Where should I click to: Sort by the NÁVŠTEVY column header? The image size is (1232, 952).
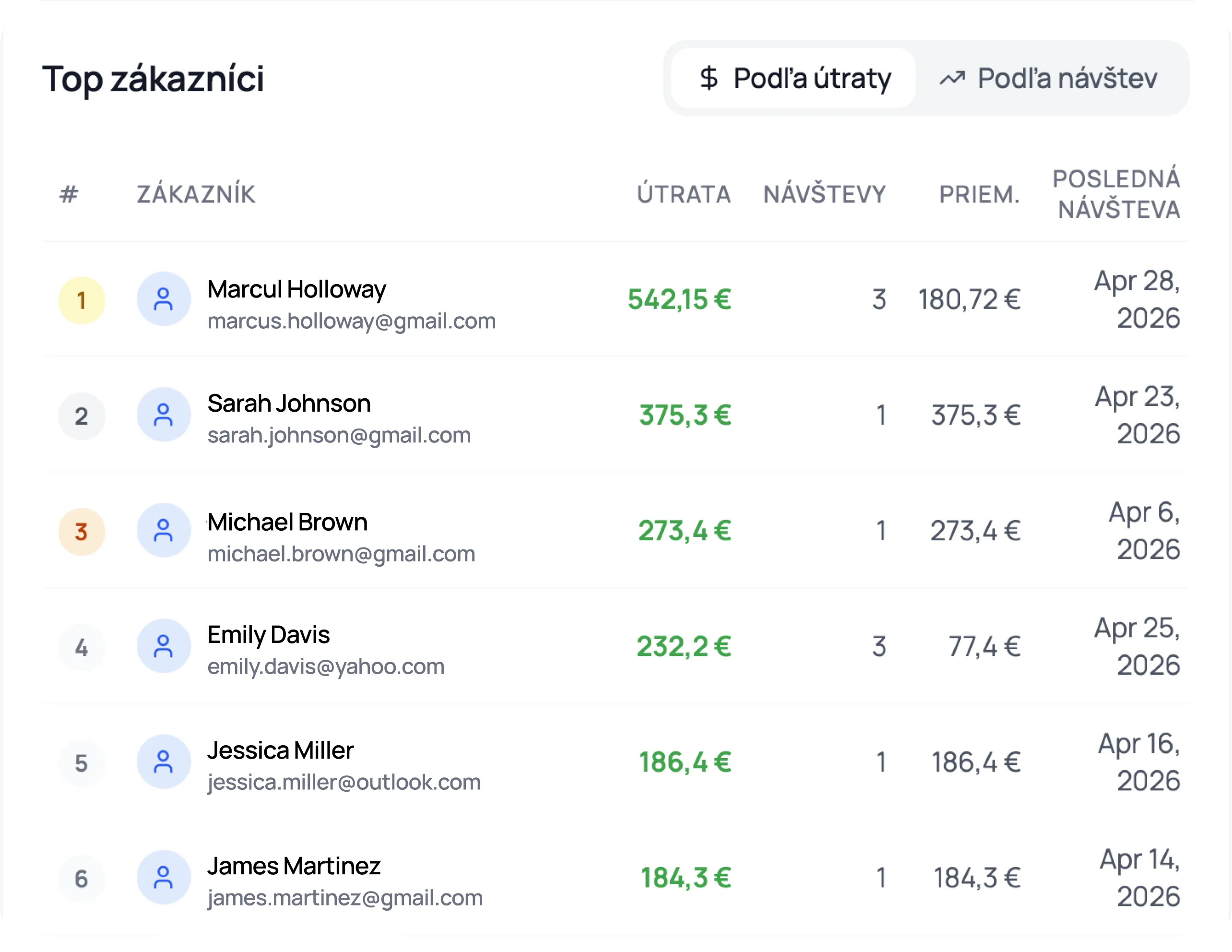[825, 194]
